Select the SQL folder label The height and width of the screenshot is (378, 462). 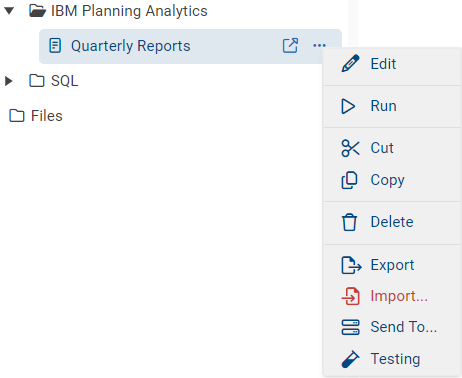[64, 81]
